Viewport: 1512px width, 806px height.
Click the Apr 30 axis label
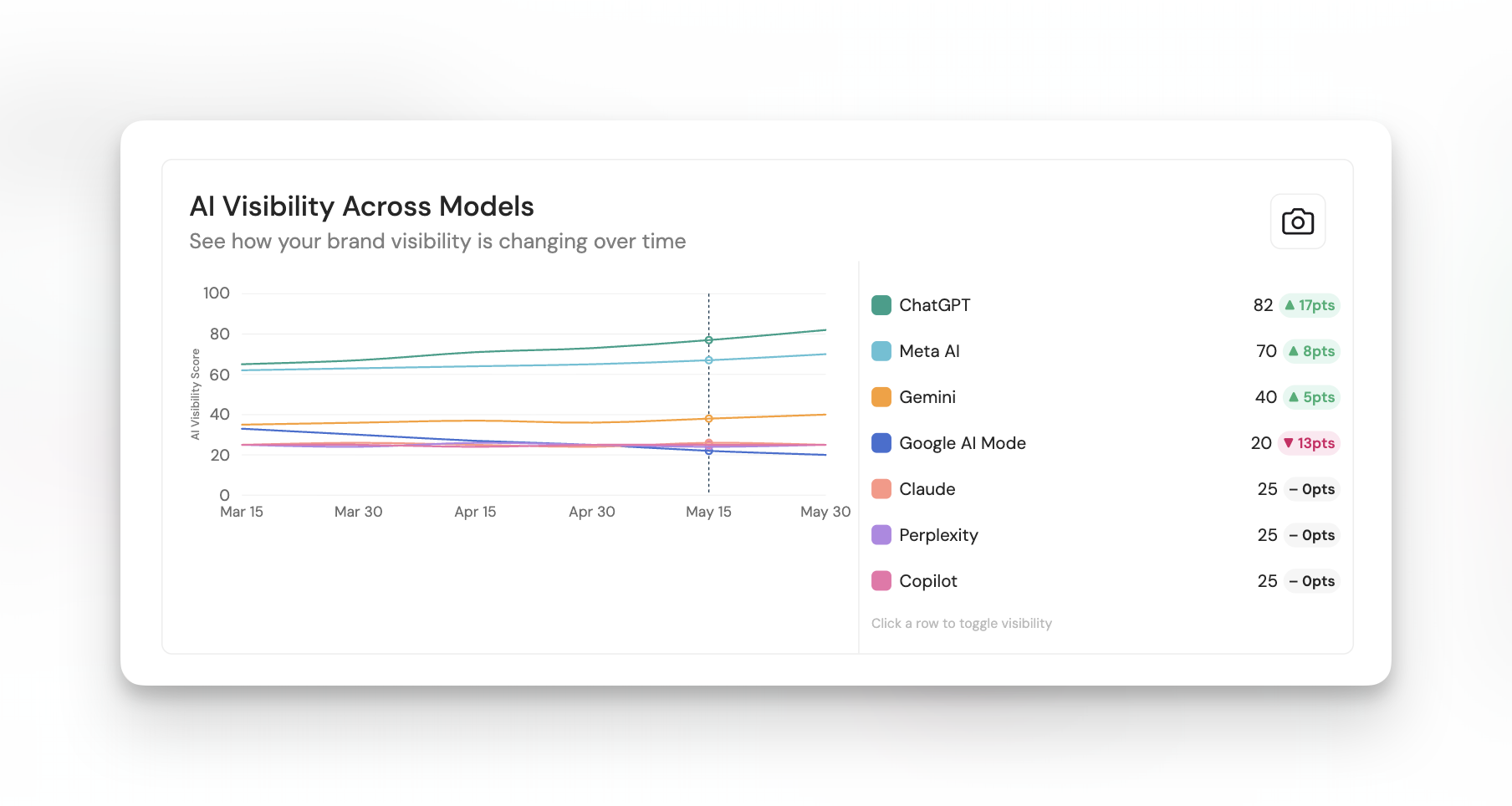[x=592, y=512]
